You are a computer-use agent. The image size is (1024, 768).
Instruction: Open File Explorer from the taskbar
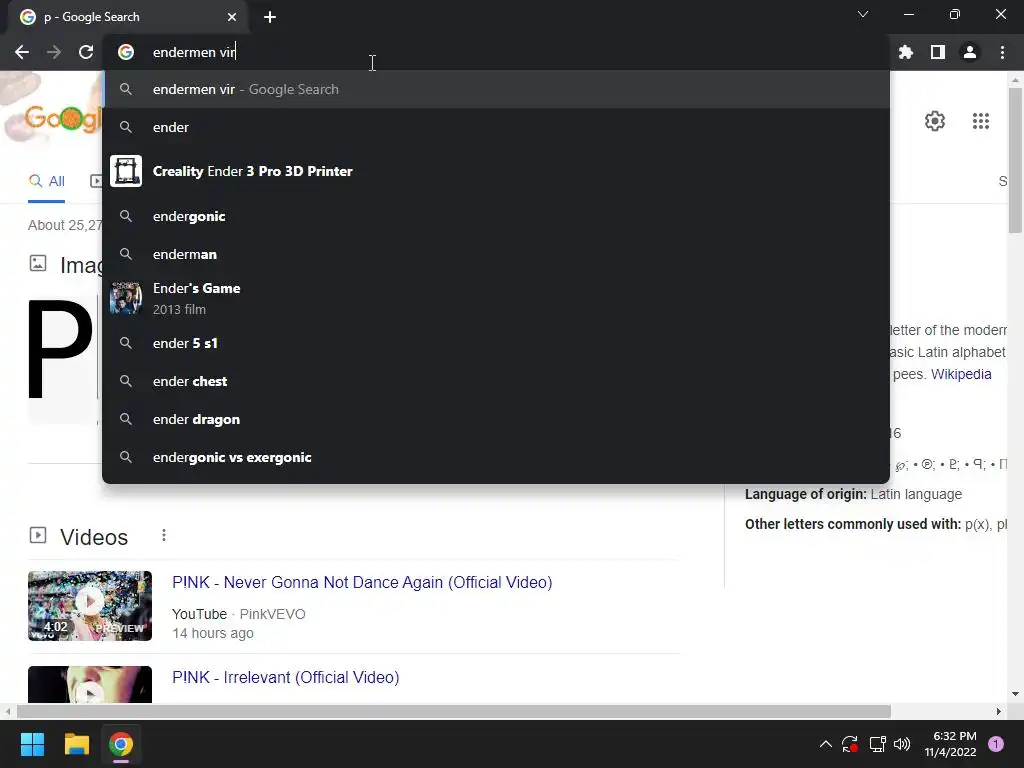[76, 744]
